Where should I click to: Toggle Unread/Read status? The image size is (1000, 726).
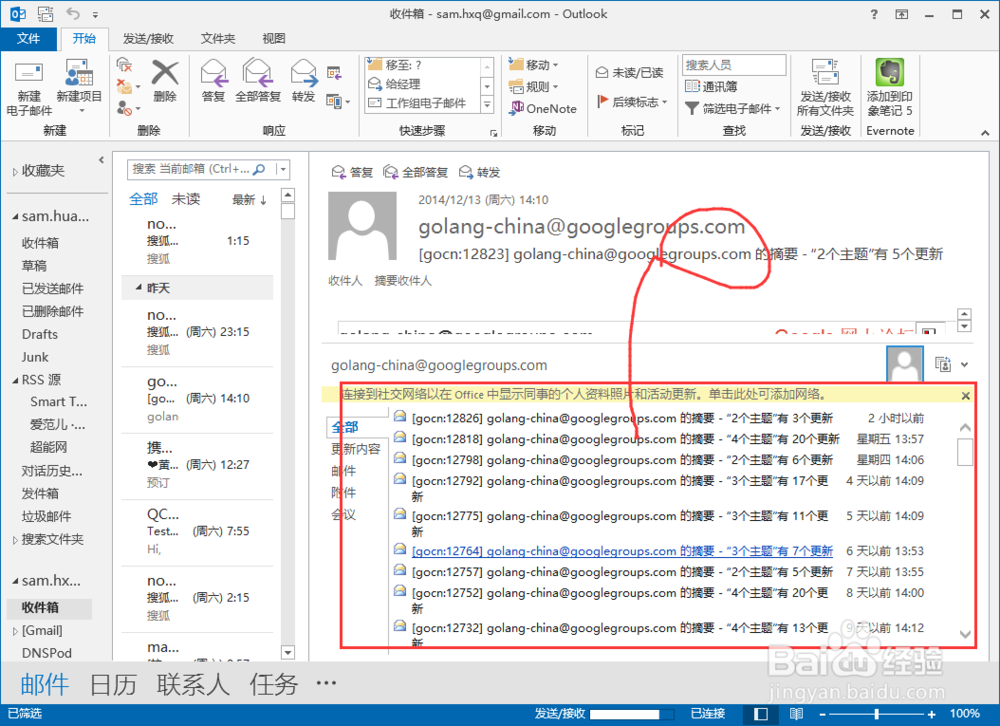coord(629,73)
